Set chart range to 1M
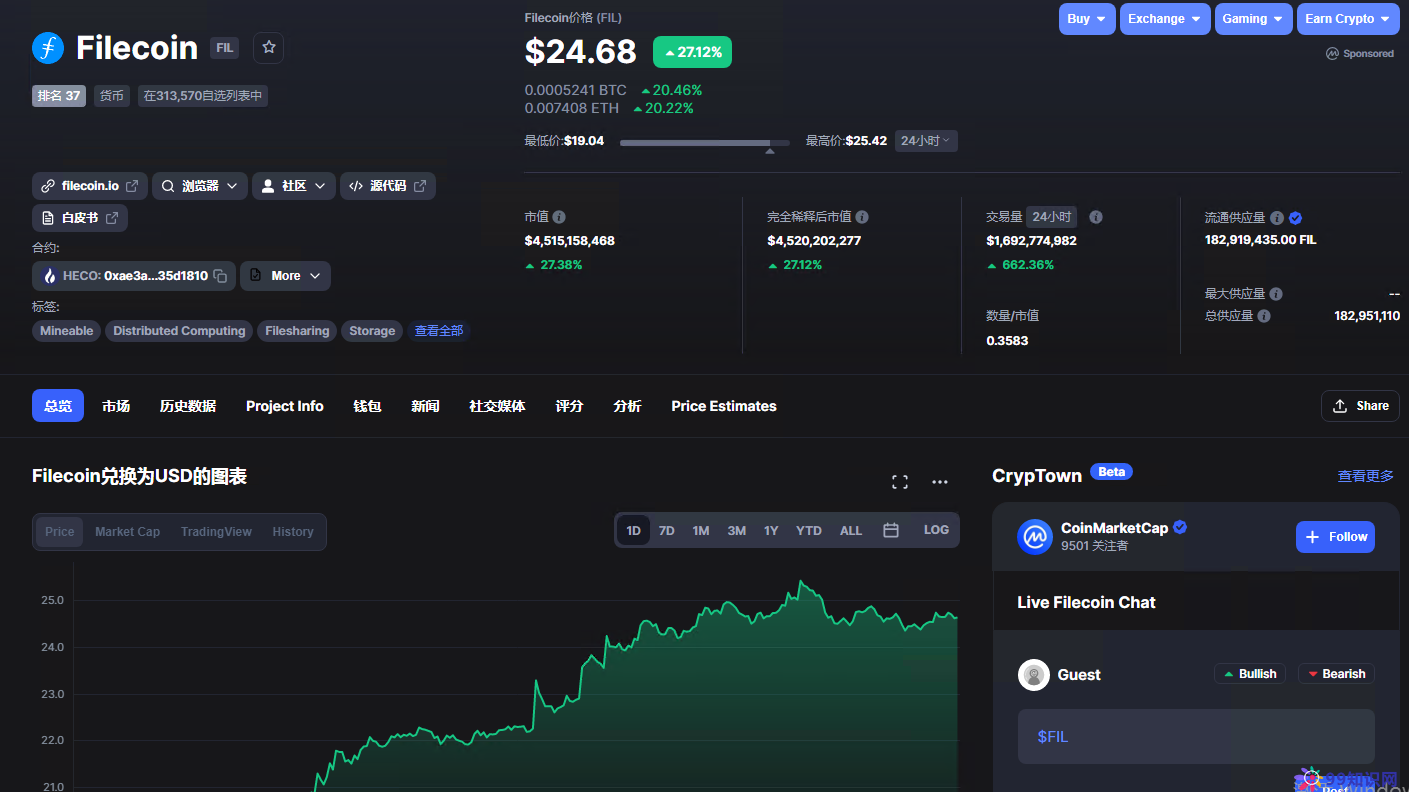The image size is (1409, 792). point(701,531)
